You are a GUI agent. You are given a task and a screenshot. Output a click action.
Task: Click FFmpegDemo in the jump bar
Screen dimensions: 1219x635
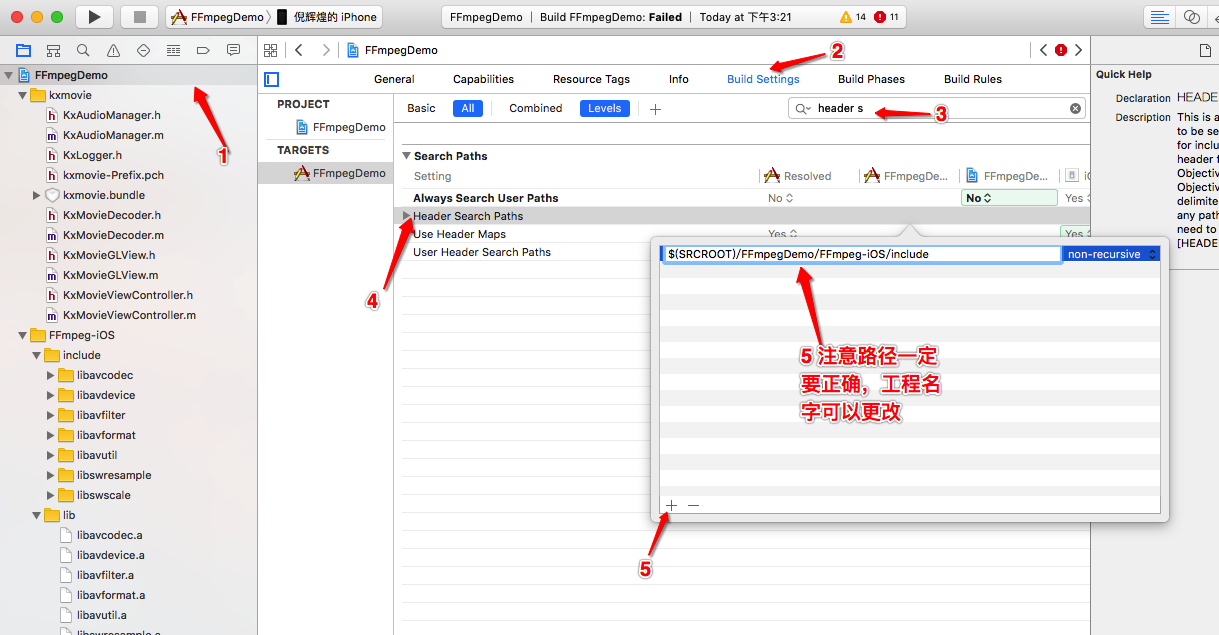tap(391, 50)
